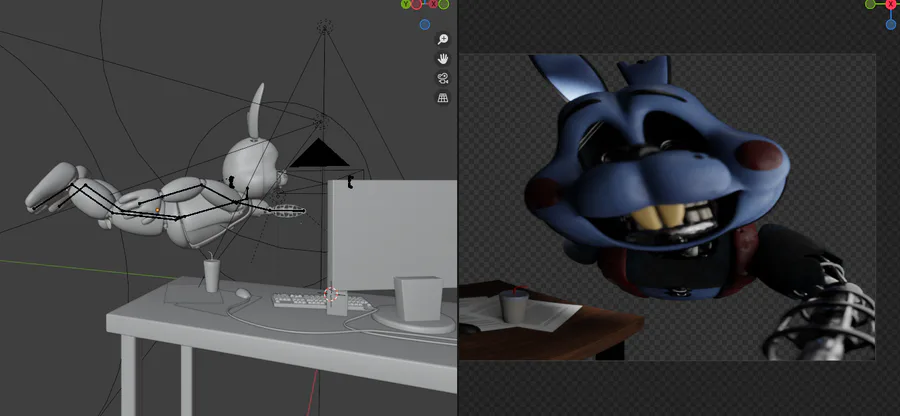Select the rabbit's upright ear in left viewport
This screenshot has width=900, height=416.
256,111
